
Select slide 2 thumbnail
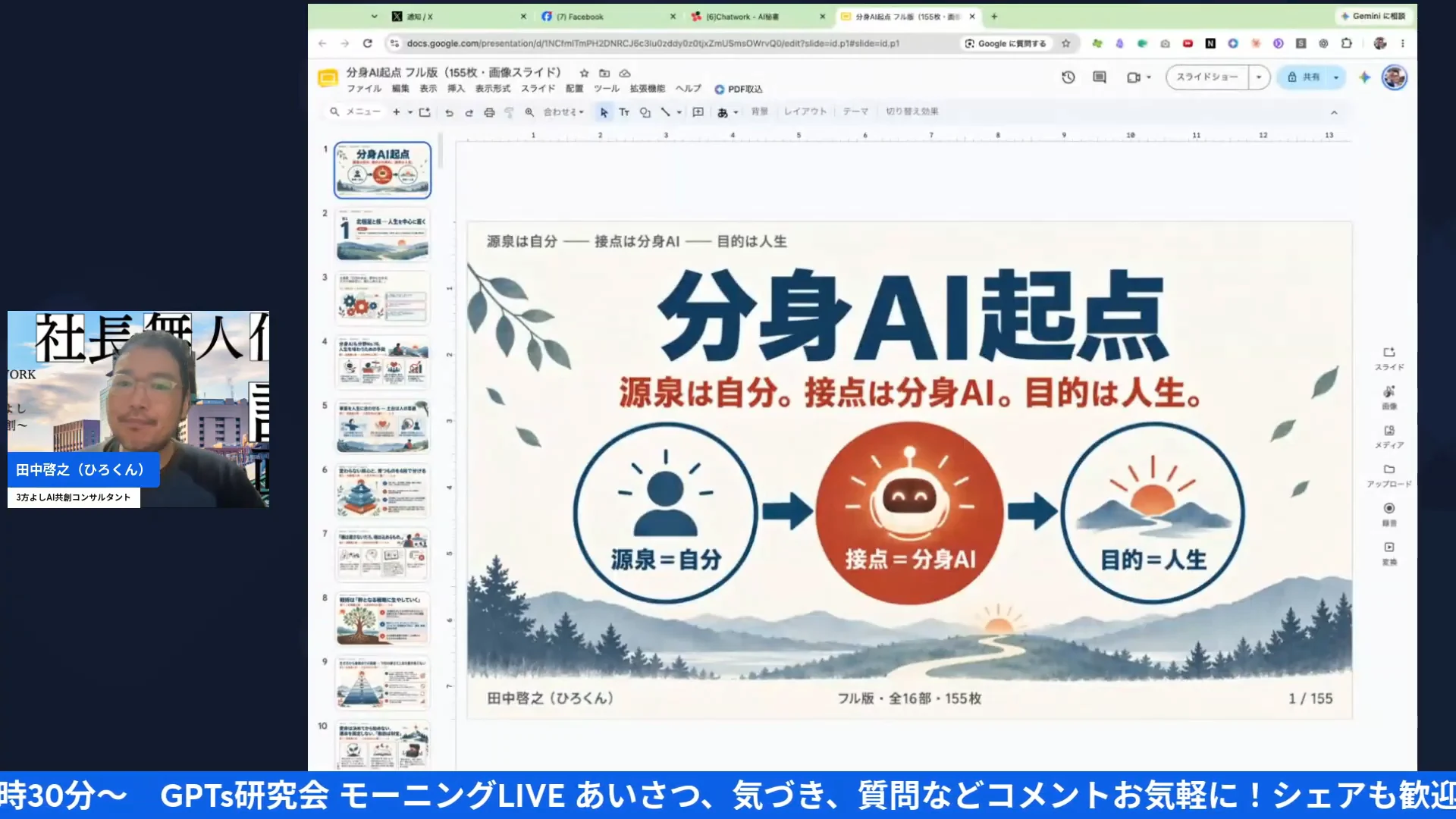382,235
